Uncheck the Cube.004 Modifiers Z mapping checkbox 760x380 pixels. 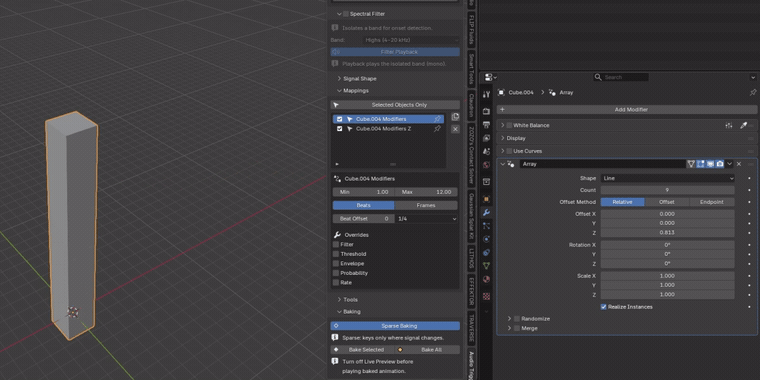pos(339,128)
